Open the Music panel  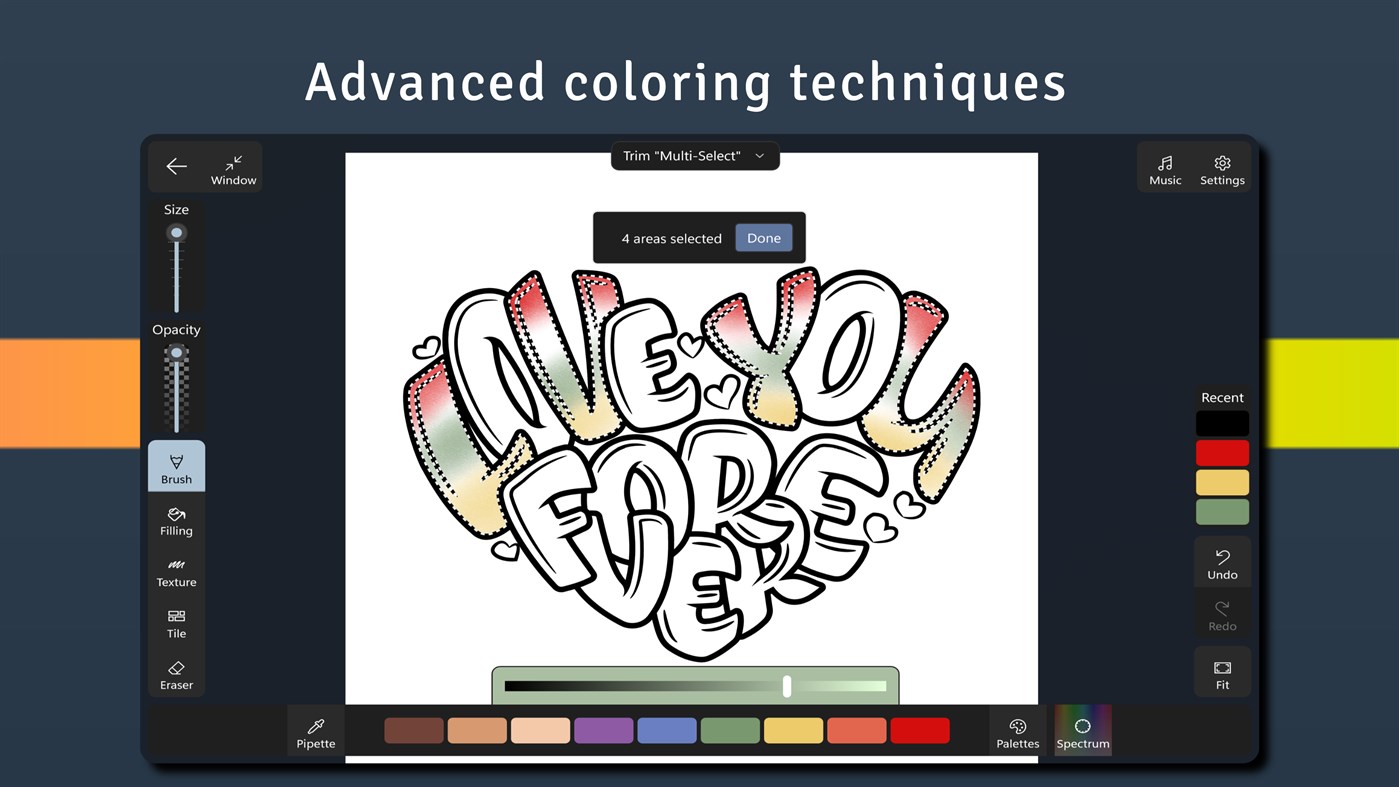click(x=1165, y=170)
